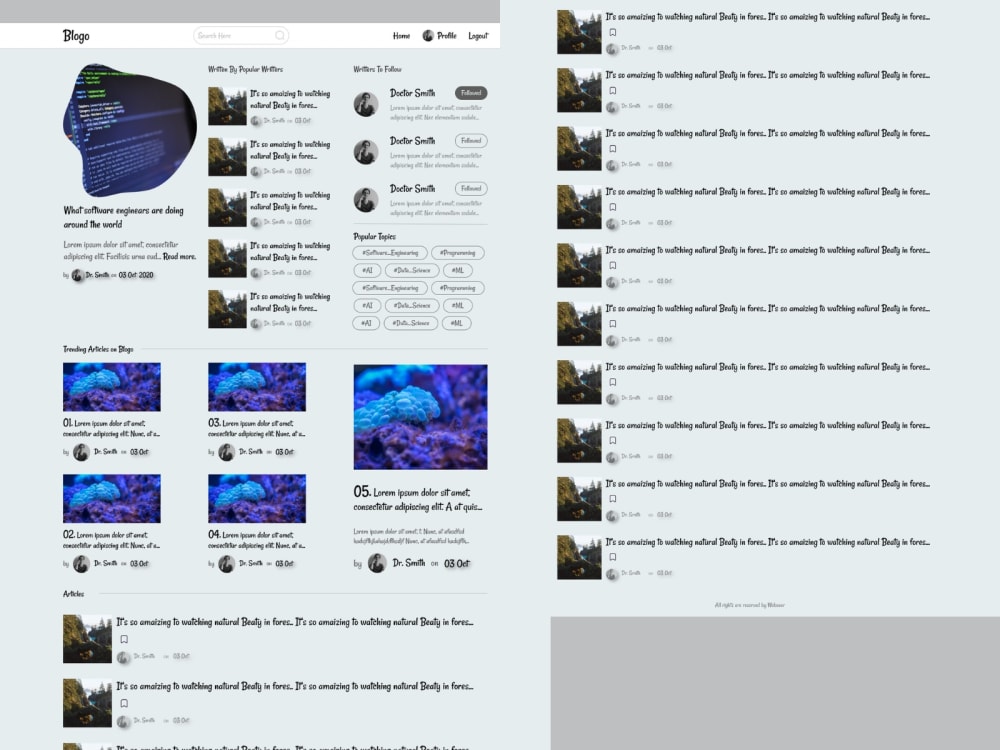
Task: Click author avatar under trending article 01
Action: tap(81, 452)
